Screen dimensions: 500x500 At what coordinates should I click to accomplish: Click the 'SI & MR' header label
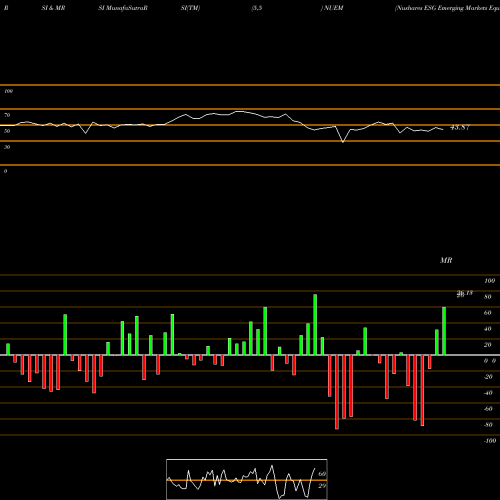click(53, 8)
